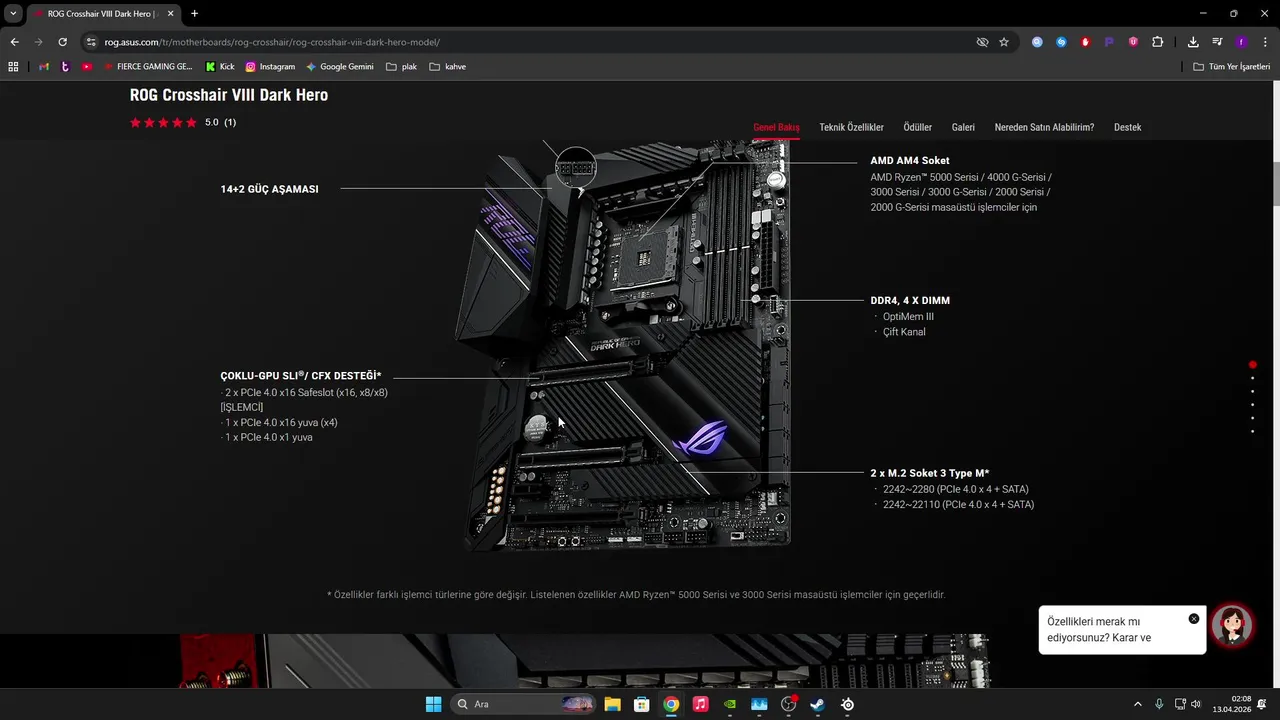Click the 14+2 GÜÇ AŞAMASI label
The width and height of the screenshot is (1280, 720).
coord(269,189)
